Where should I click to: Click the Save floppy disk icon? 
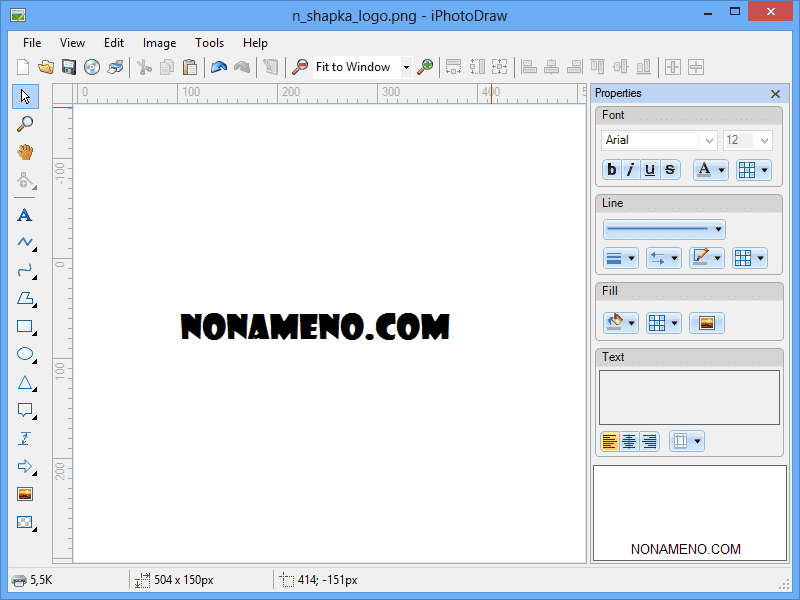click(x=69, y=67)
